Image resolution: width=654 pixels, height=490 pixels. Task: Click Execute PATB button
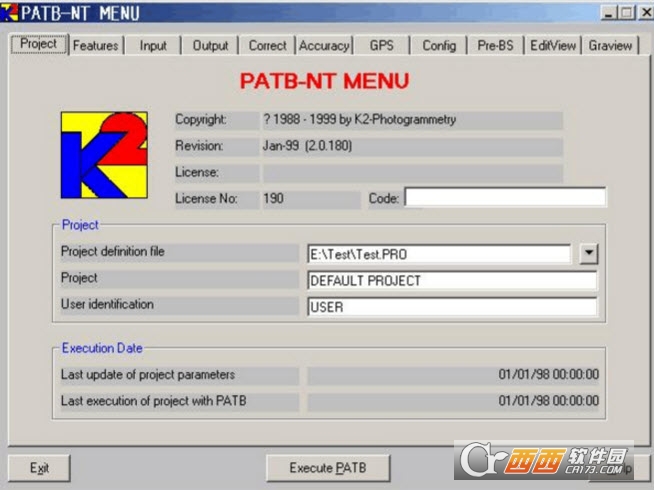(328, 468)
